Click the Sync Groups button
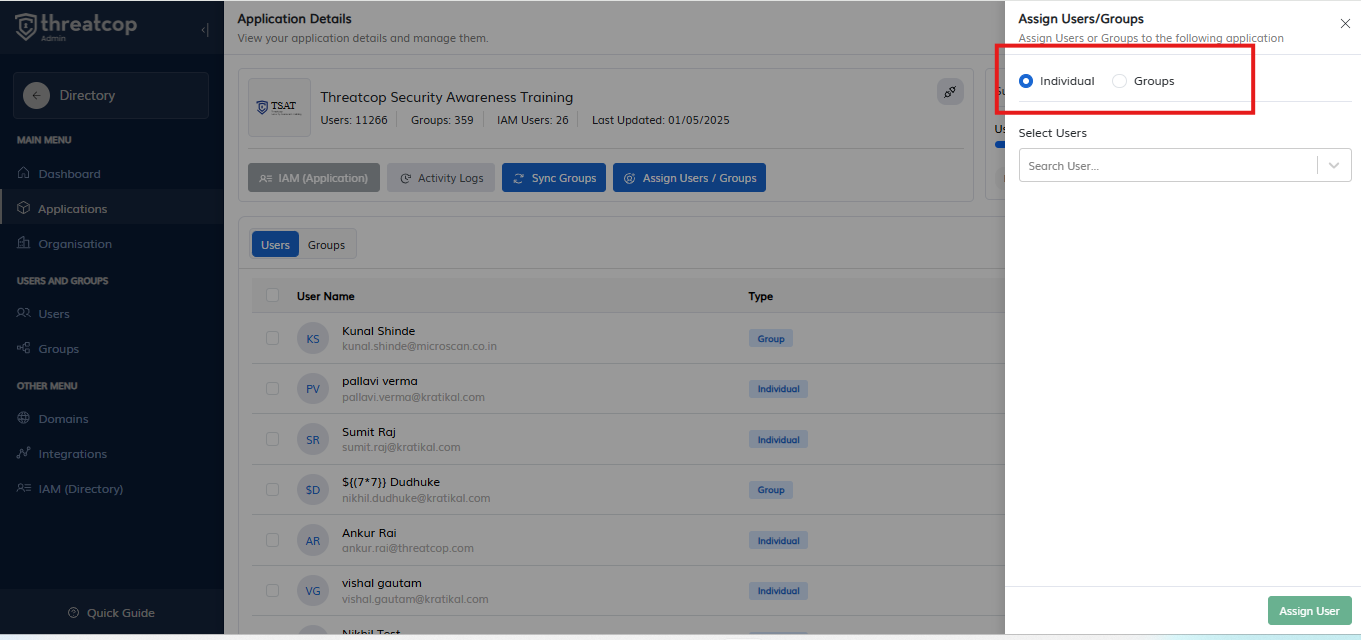 tap(554, 178)
